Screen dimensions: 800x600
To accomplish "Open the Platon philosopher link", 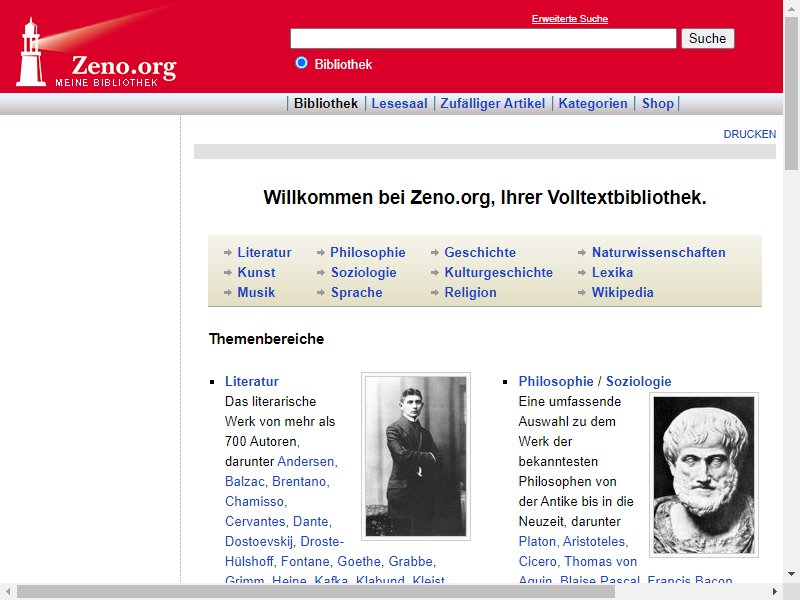I will (537, 541).
